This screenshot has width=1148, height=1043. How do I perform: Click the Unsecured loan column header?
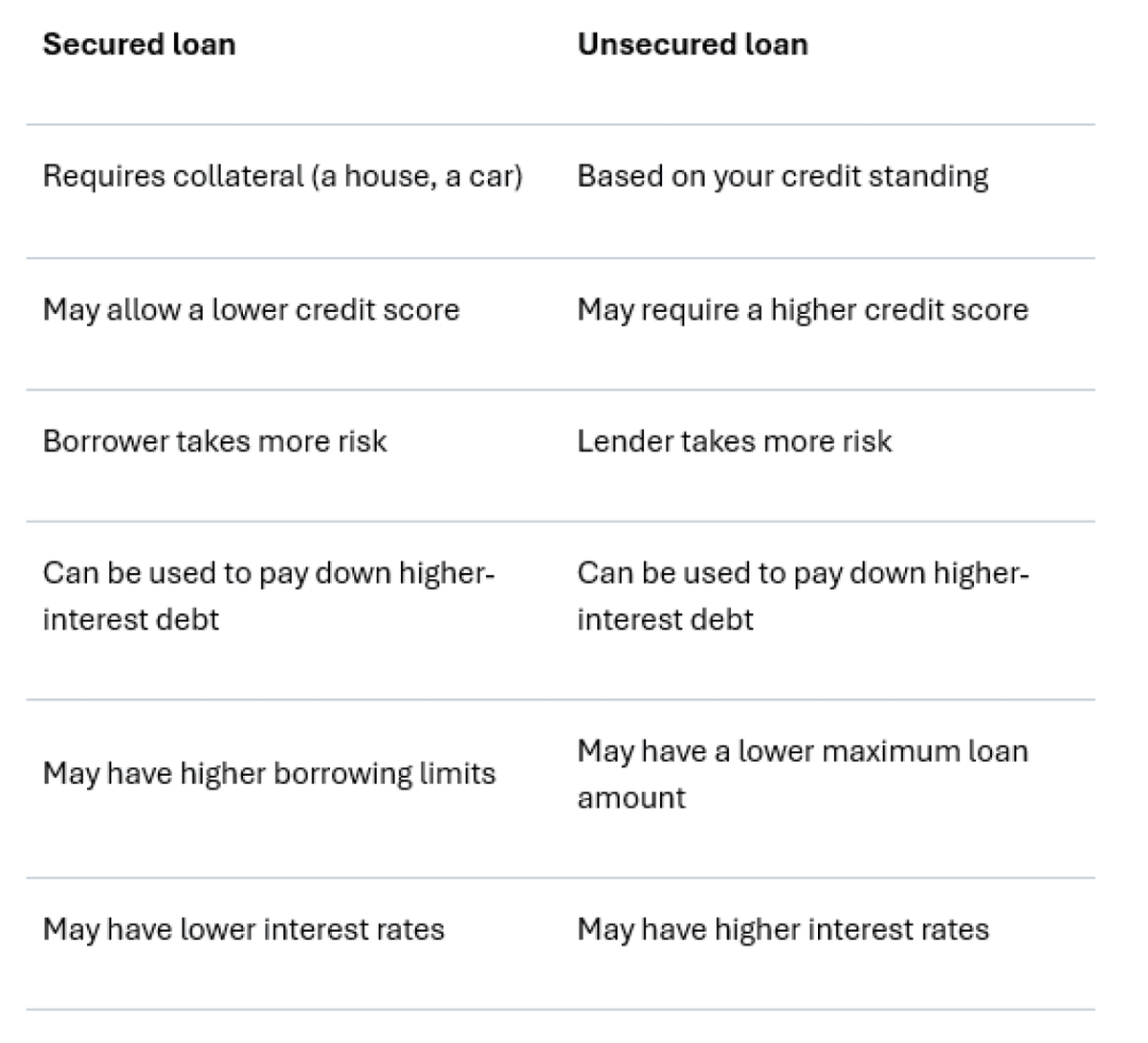click(693, 44)
